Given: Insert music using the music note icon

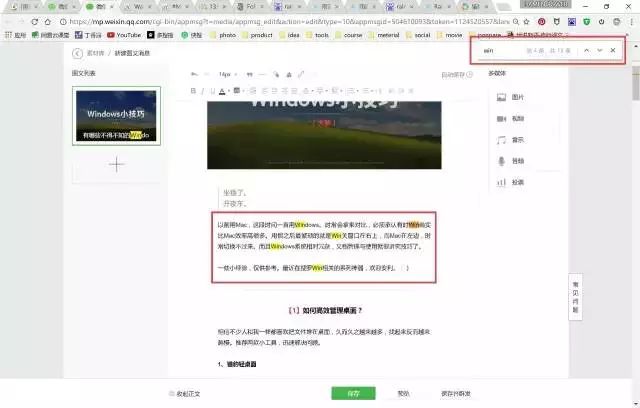Looking at the screenshot, I should pos(510,140).
